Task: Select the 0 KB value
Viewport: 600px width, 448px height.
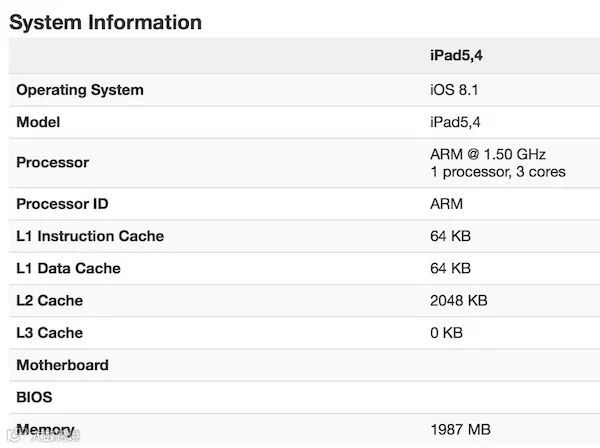Action: point(446,332)
